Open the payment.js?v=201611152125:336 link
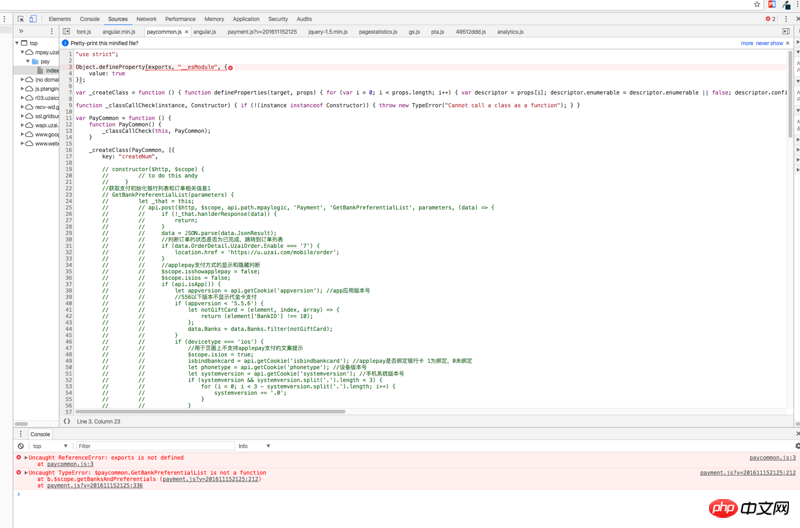The image size is (800, 528). point(95,486)
